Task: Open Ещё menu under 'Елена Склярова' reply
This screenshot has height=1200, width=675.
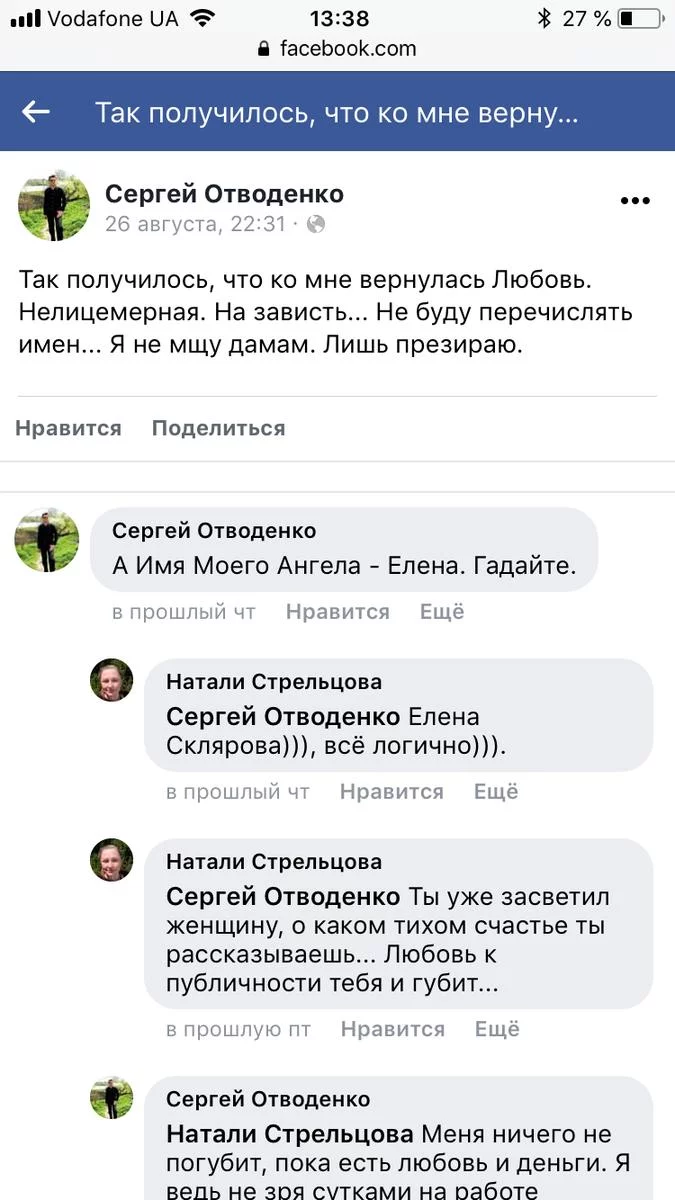Action: coord(496,792)
